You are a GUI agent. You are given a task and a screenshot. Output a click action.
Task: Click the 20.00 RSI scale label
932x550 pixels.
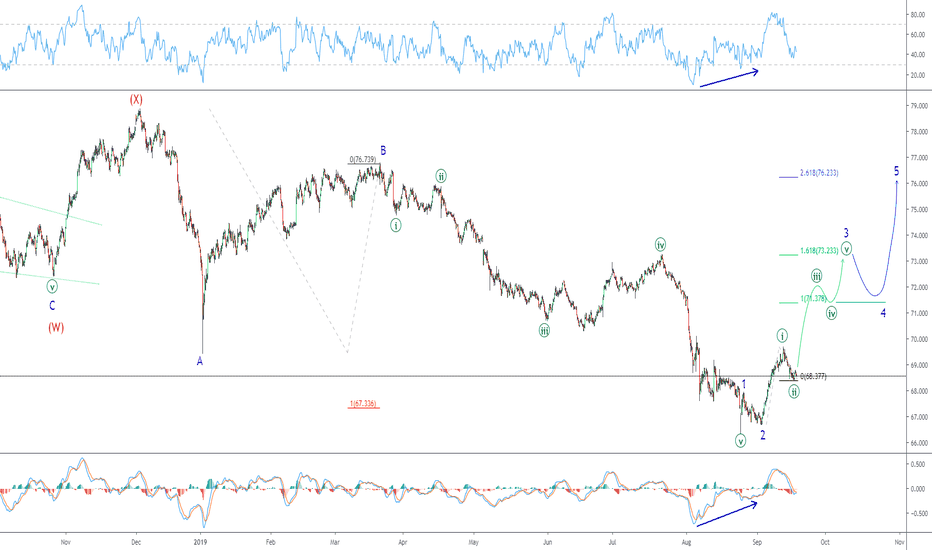pos(918,75)
